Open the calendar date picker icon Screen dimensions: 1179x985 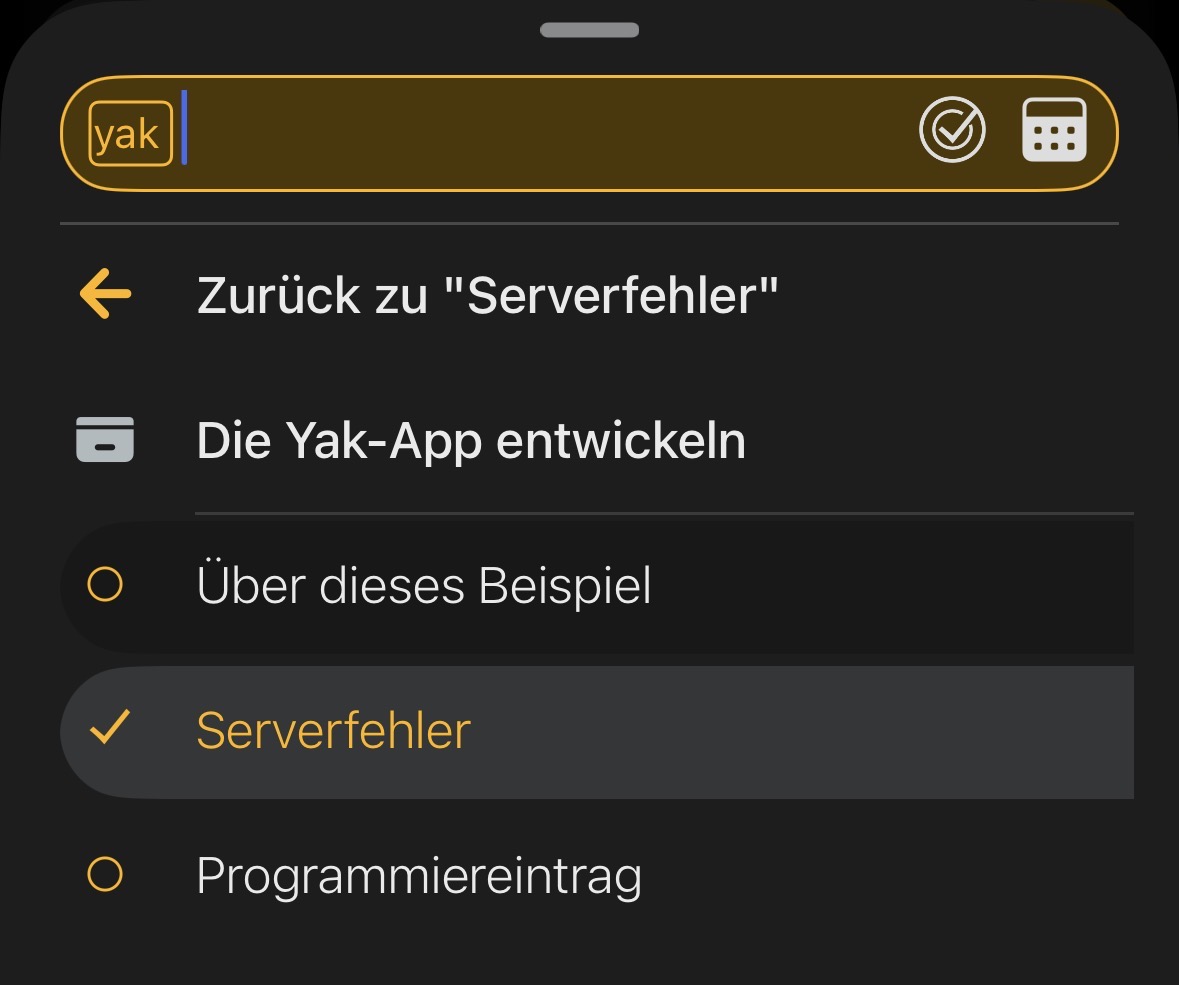1054,131
